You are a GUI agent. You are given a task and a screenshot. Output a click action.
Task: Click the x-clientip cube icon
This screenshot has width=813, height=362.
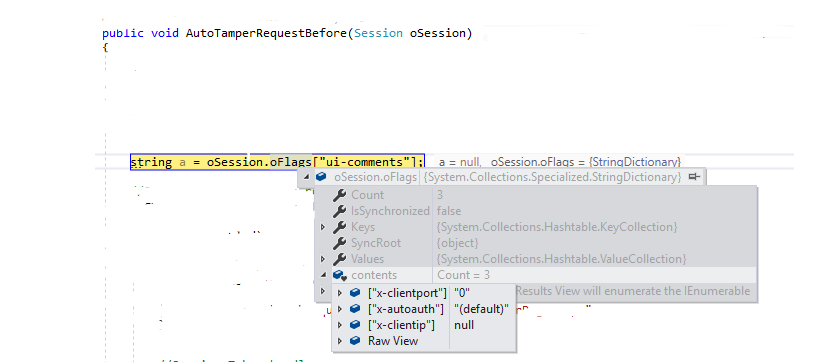click(x=355, y=325)
